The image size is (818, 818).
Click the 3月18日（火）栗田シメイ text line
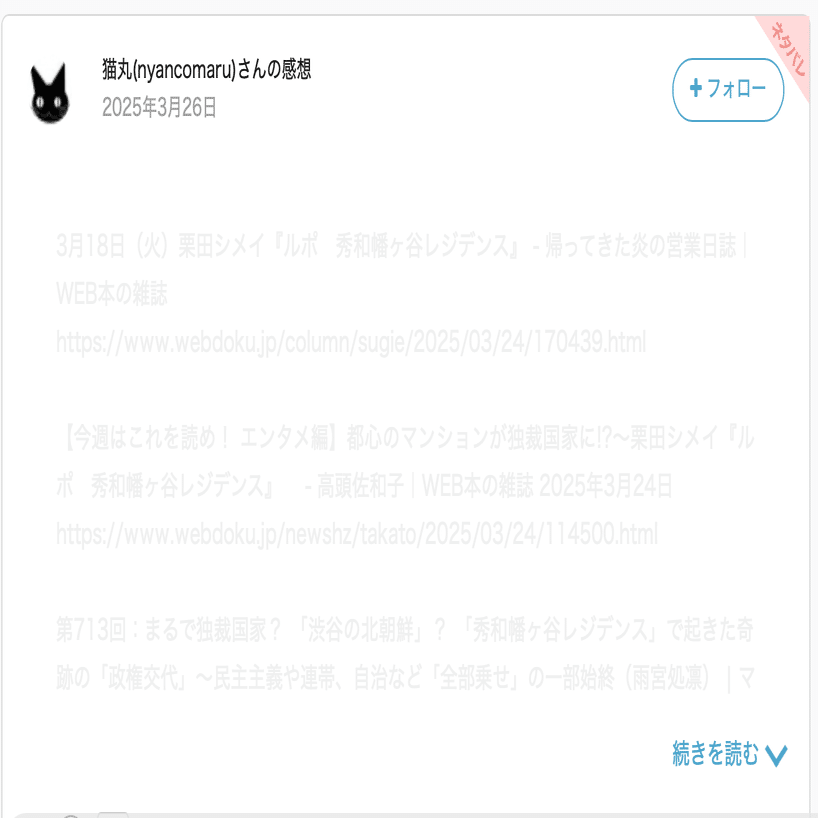click(403, 246)
